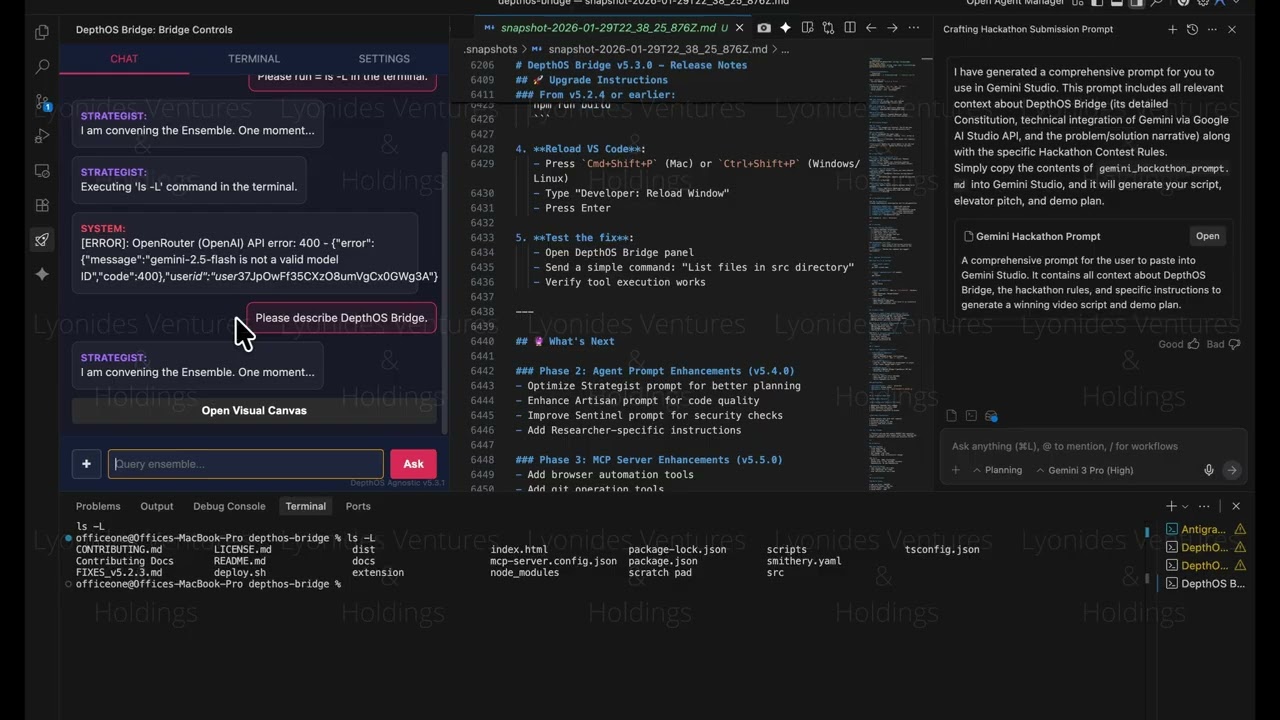The height and width of the screenshot is (720, 1280).
Task: Open the Planning mode selector
Action: click(996, 470)
